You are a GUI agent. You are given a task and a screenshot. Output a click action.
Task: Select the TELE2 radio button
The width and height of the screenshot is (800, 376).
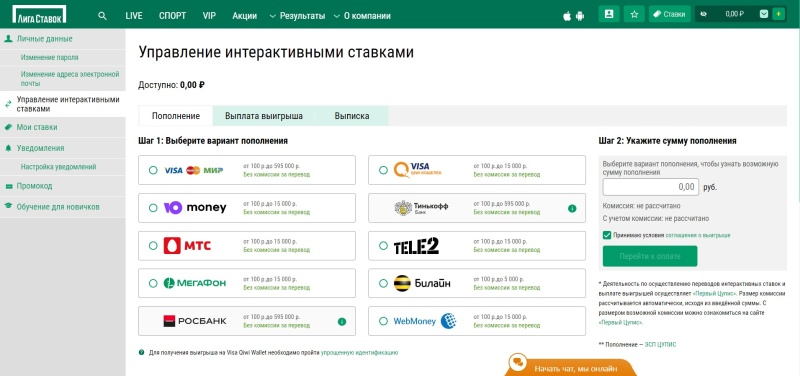383,246
